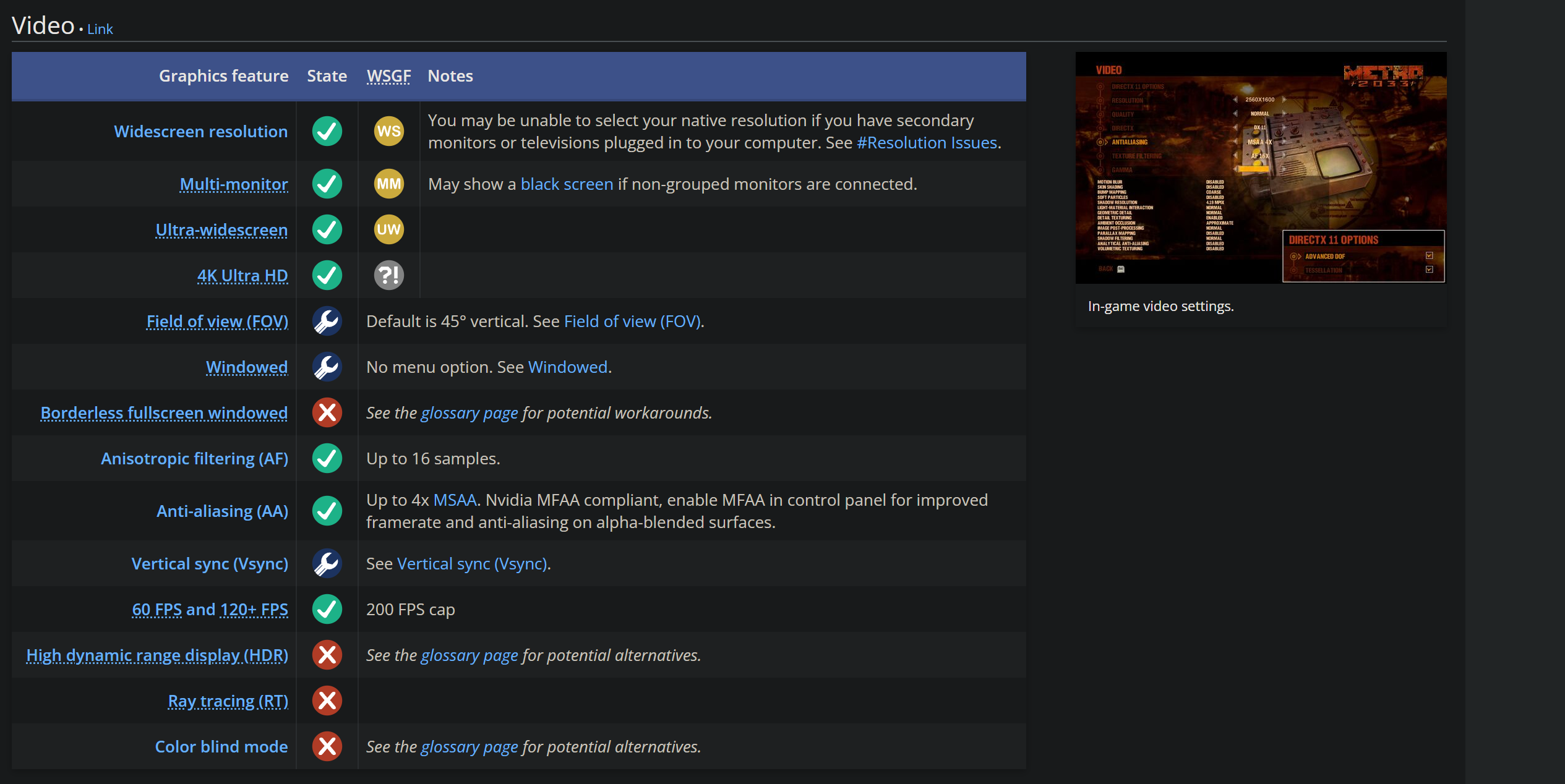Follow the Windowed link in the notes column
Image resolution: width=1565 pixels, height=784 pixels.
coord(568,367)
